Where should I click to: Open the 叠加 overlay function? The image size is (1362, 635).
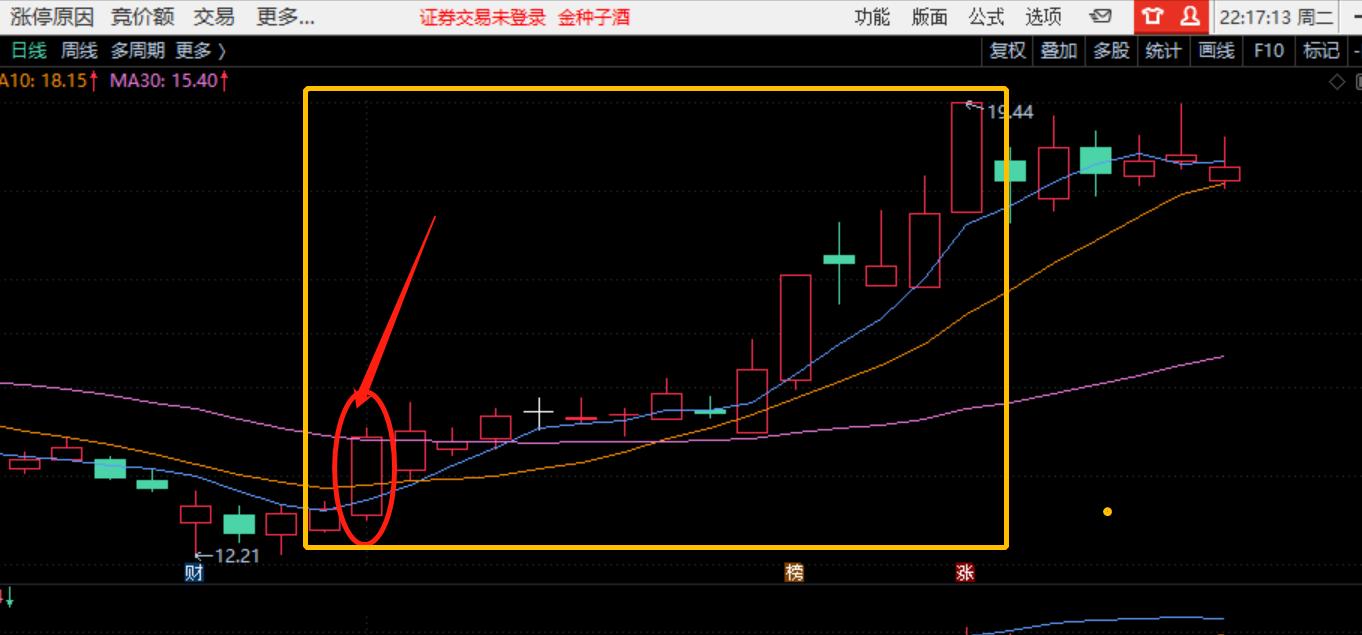tap(1058, 50)
